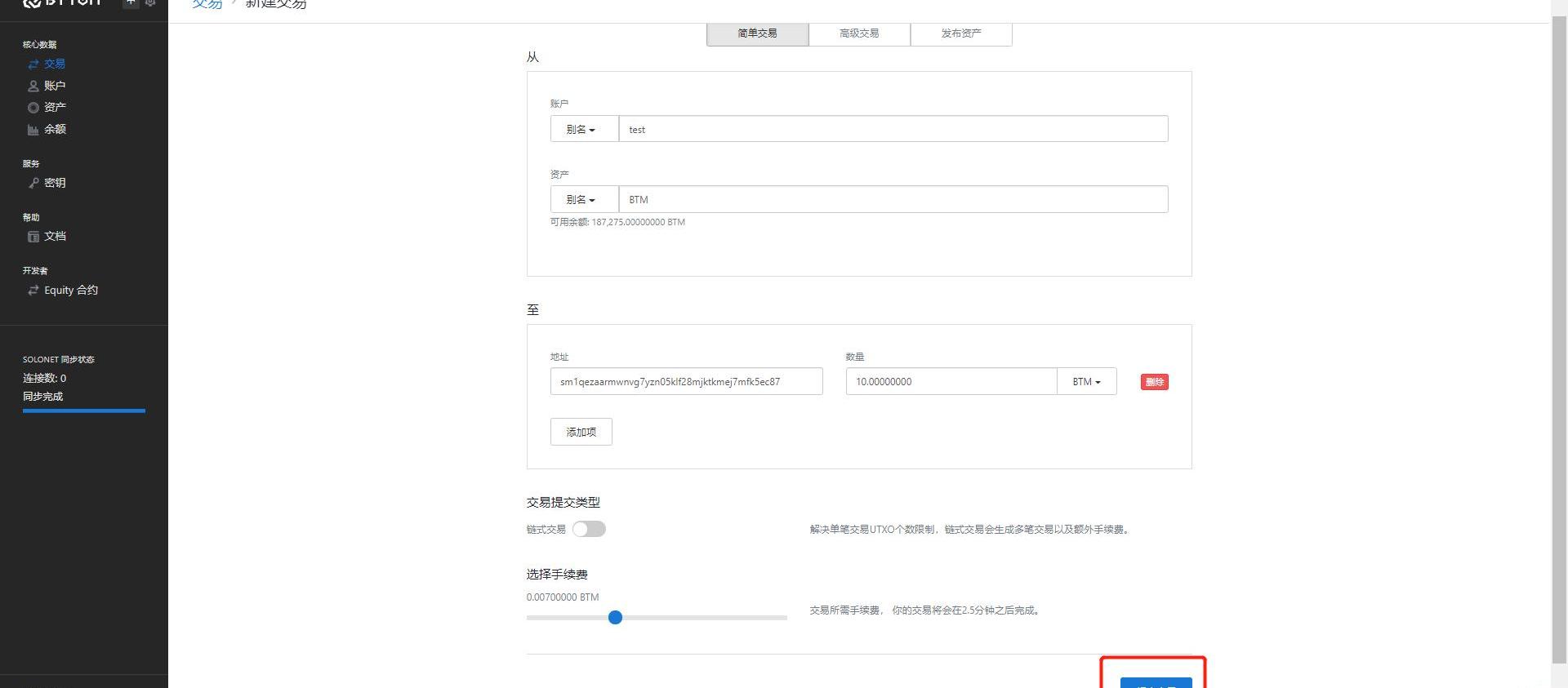1568x688 pixels.
Task: Toggle the 链式交易 chain transaction switch
Action: [x=589, y=529]
